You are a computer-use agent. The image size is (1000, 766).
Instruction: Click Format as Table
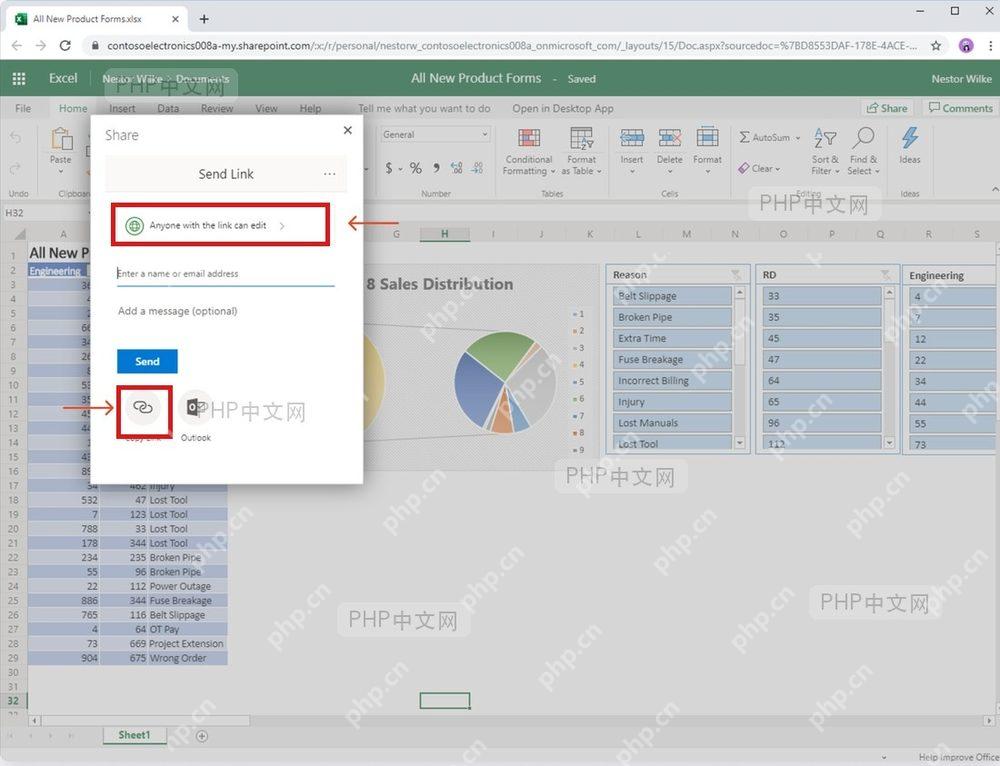coord(581,151)
